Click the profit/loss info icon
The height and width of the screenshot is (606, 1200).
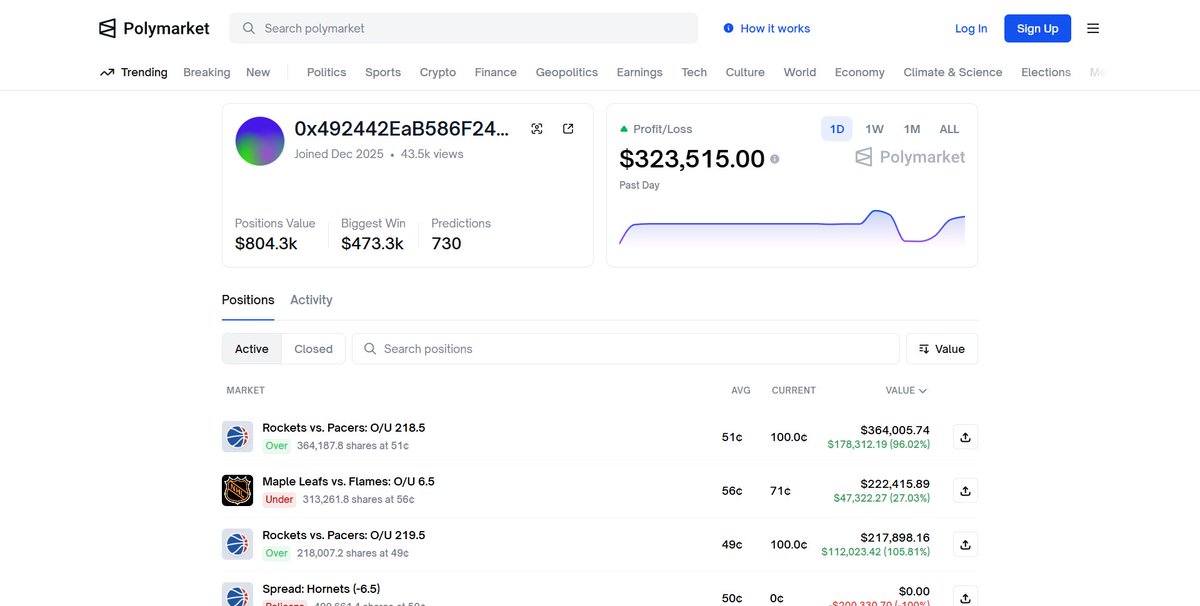point(774,159)
